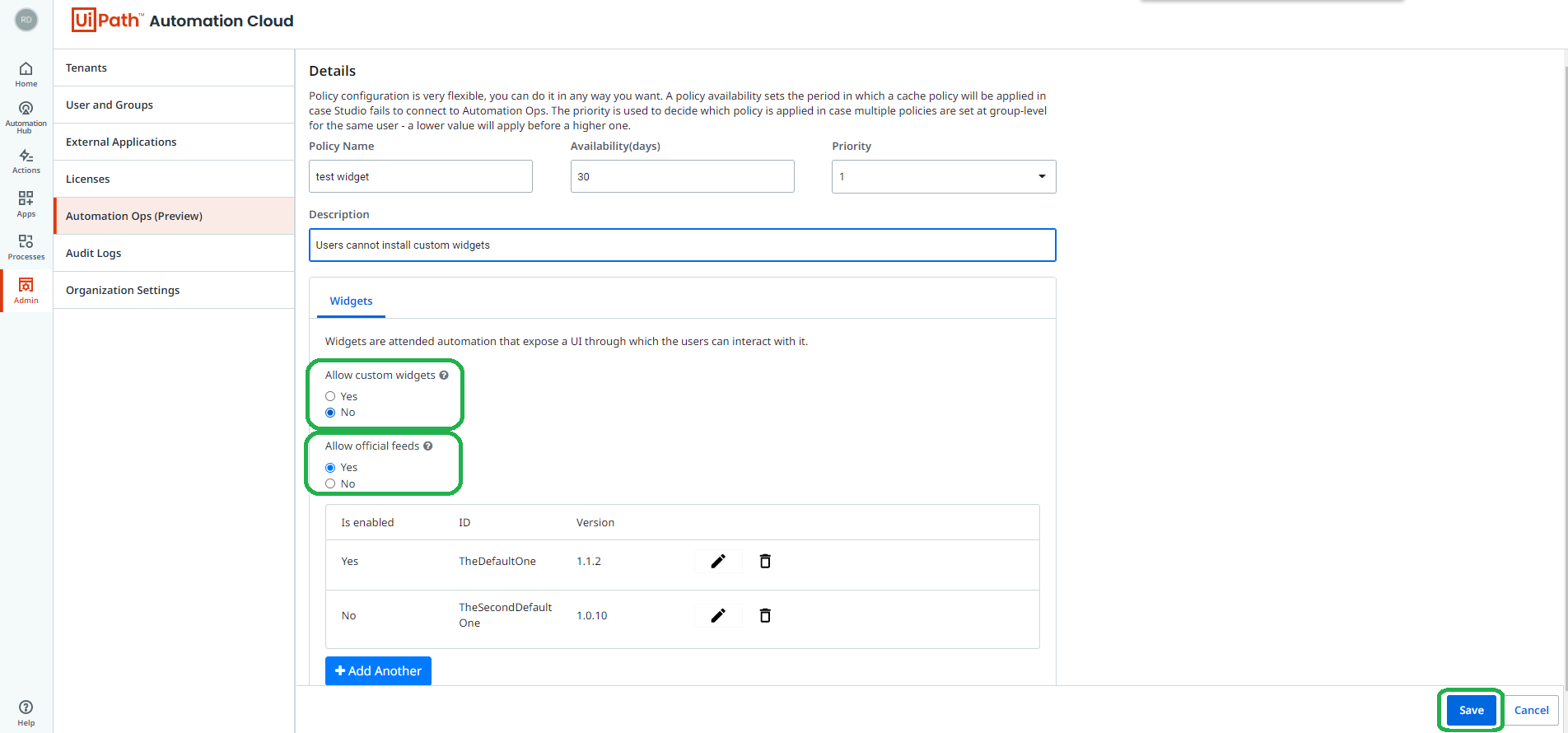Click the TheDefaultOne ID cell

click(x=497, y=561)
